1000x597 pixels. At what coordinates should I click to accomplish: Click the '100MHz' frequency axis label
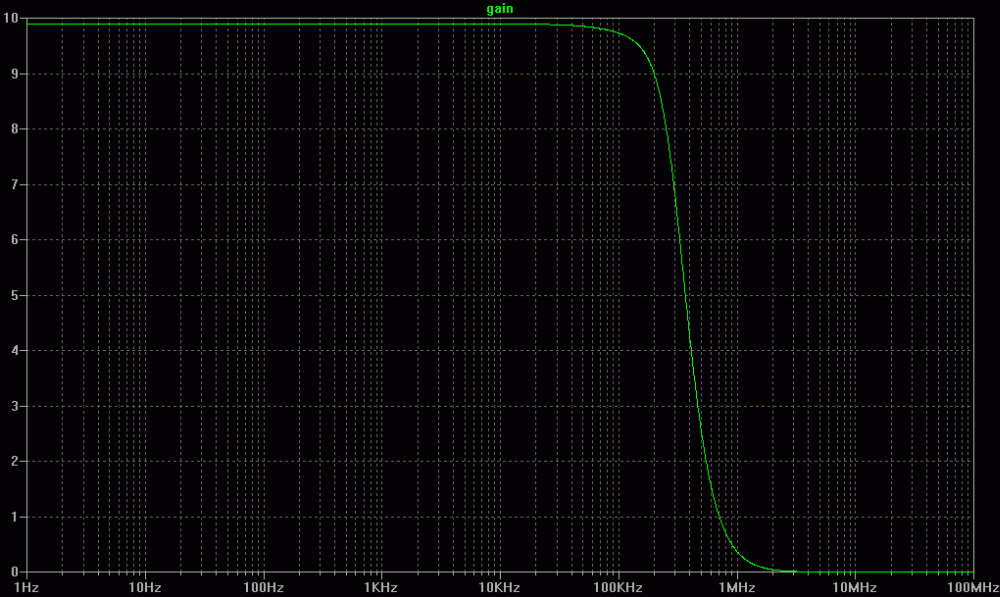[x=973, y=587]
